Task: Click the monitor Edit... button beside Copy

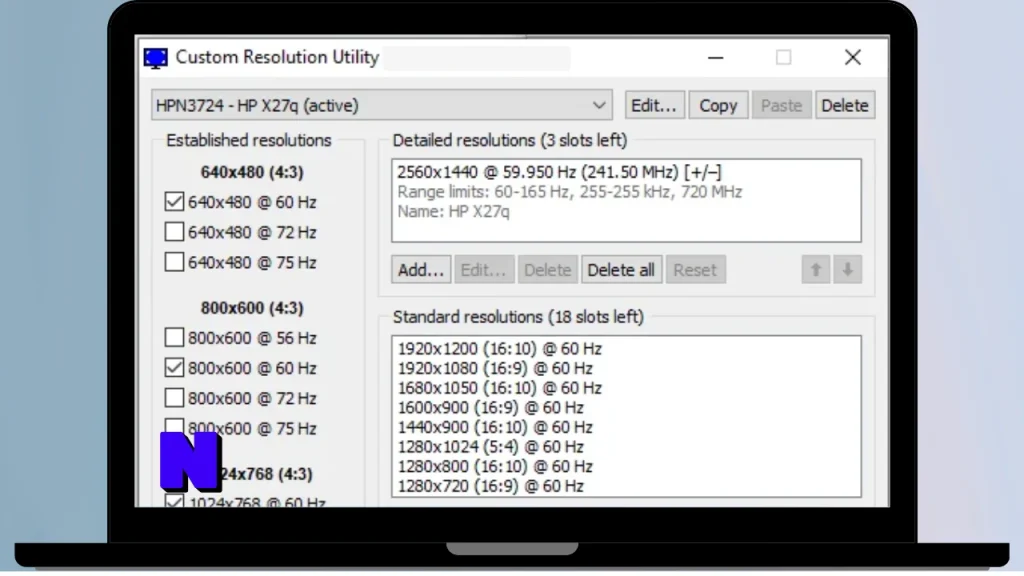Action: [x=654, y=105]
